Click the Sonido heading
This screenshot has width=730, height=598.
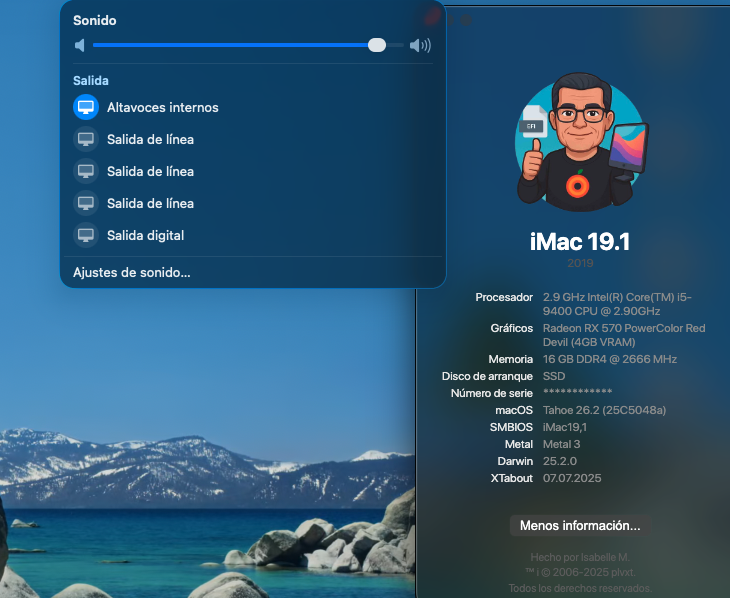click(x=95, y=20)
